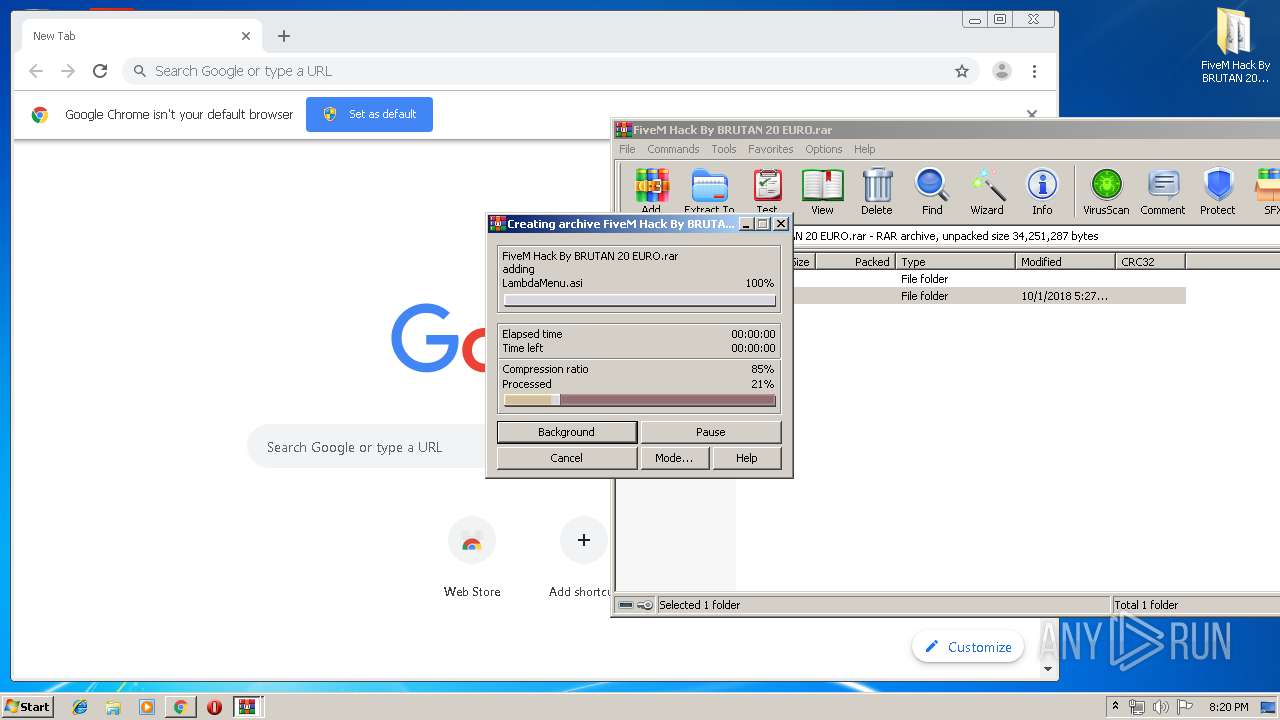Pause the archive creation
Viewport: 1280px width, 720px height.
tap(711, 432)
